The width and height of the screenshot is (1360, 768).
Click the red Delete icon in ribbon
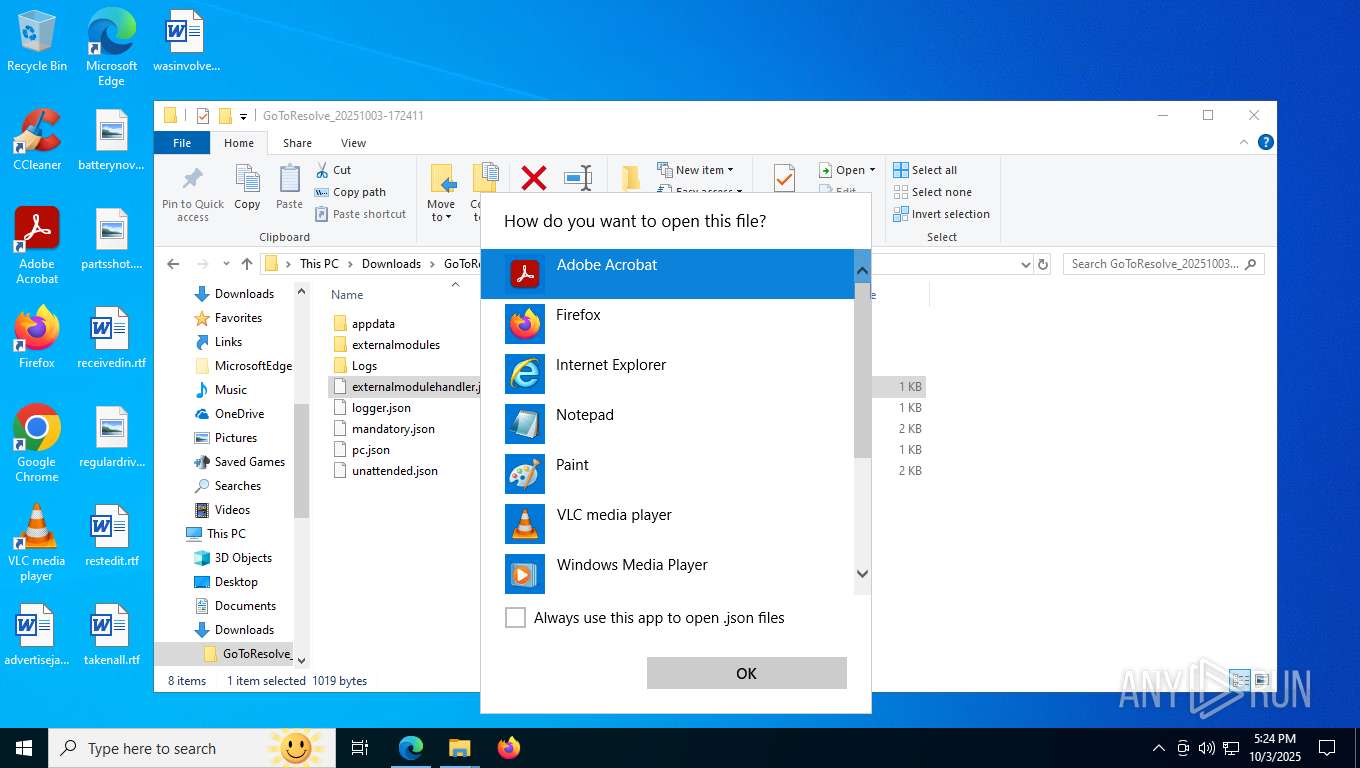click(x=534, y=179)
